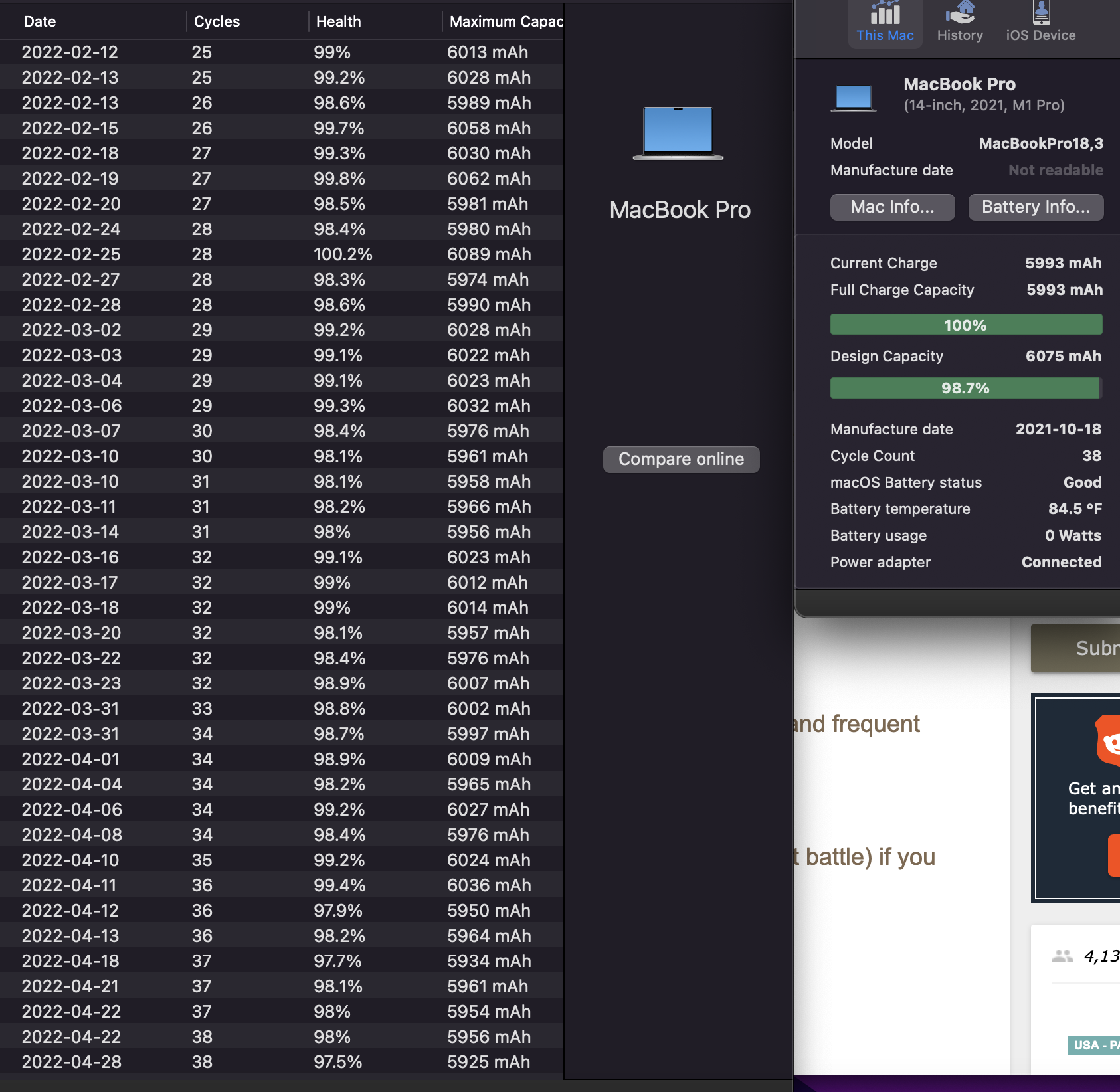Select the 84.5 °F battery temperature value
This screenshot has width=1120, height=1092.
1075,509
